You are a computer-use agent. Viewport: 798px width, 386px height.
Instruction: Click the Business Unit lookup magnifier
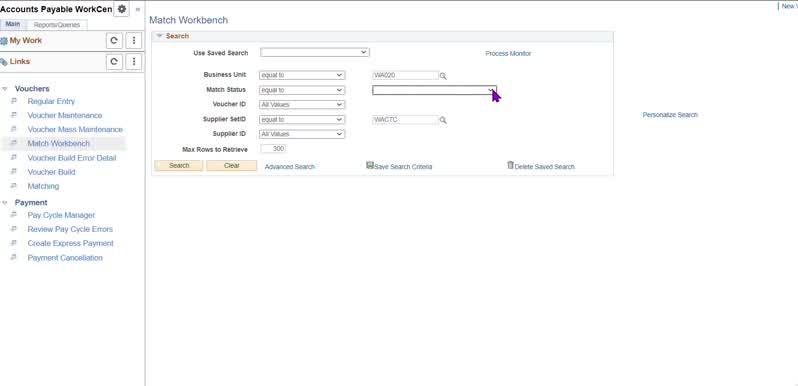coord(443,76)
